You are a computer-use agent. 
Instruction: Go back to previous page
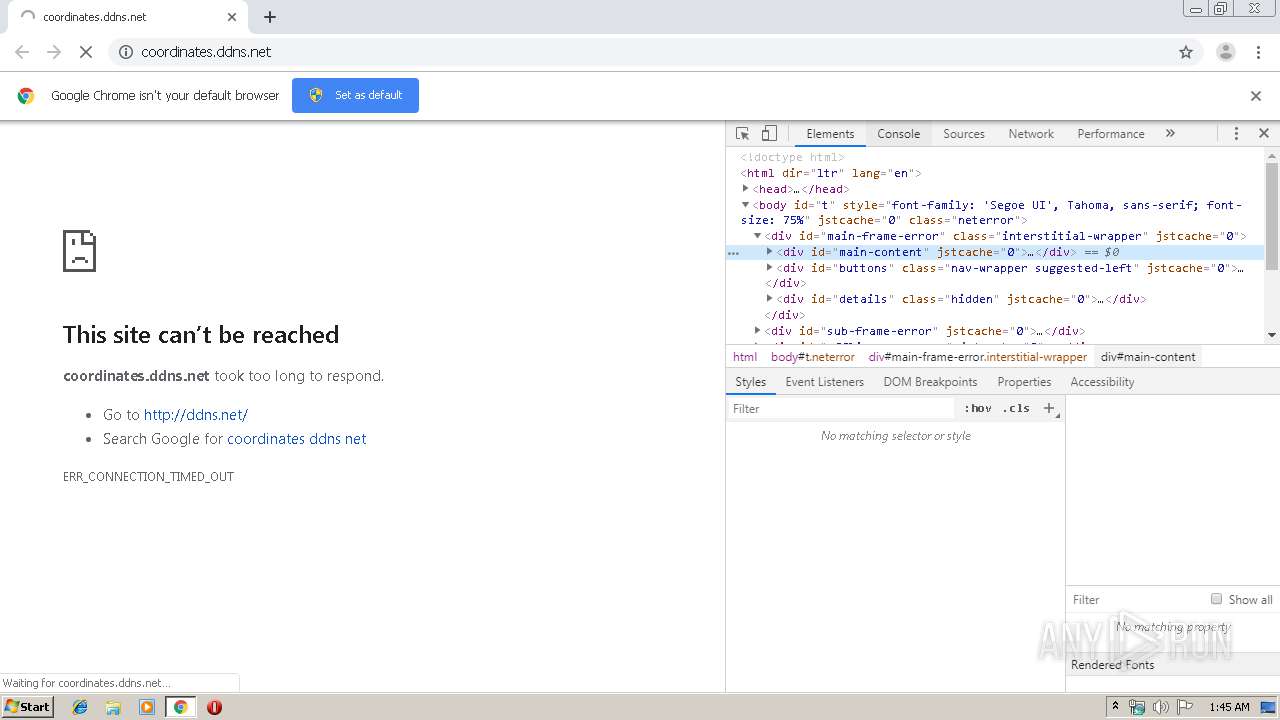click(x=22, y=52)
